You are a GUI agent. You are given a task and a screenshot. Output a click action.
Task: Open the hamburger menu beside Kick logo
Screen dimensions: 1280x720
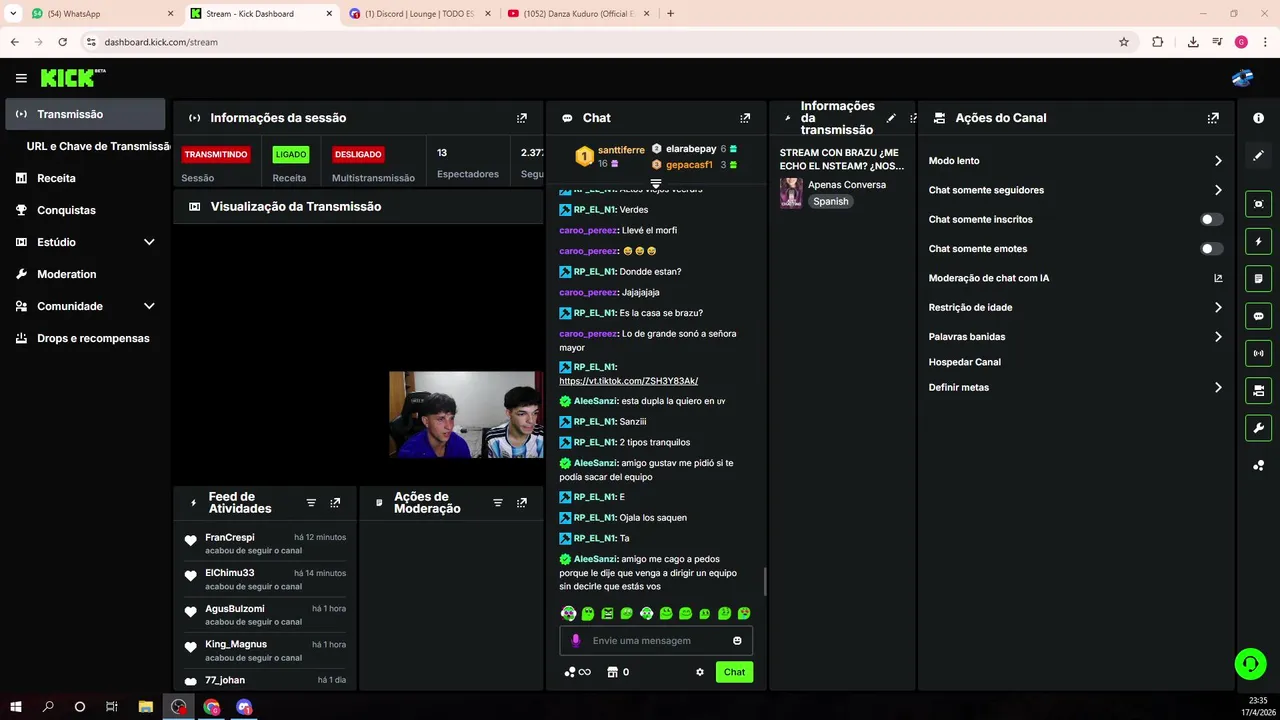(21, 78)
